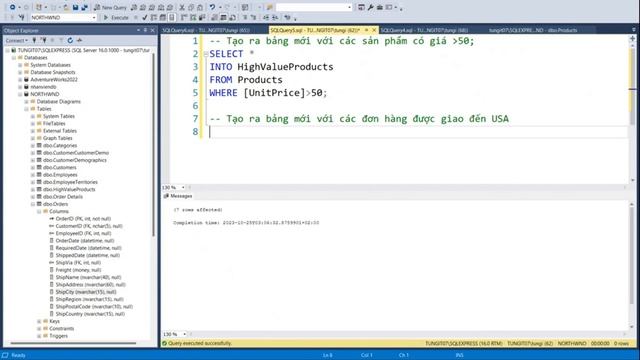Click the navigate Back arrow icon
Screen dimensions: 640x360
(13, 7)
